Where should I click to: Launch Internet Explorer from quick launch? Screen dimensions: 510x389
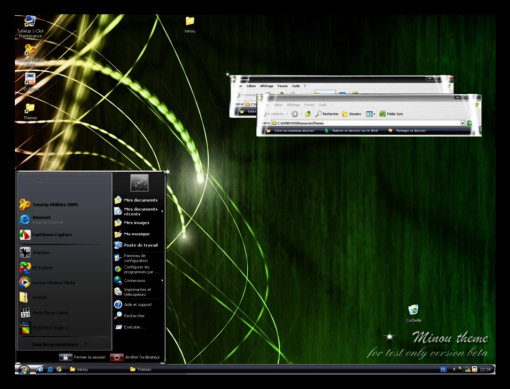pyautogui.click(x=50, y=369)
